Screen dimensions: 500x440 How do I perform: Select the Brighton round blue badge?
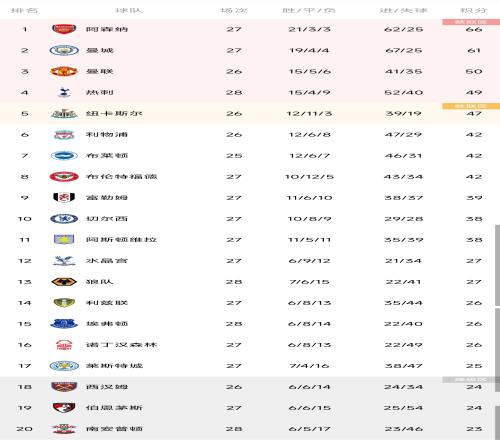coord(64,156)
